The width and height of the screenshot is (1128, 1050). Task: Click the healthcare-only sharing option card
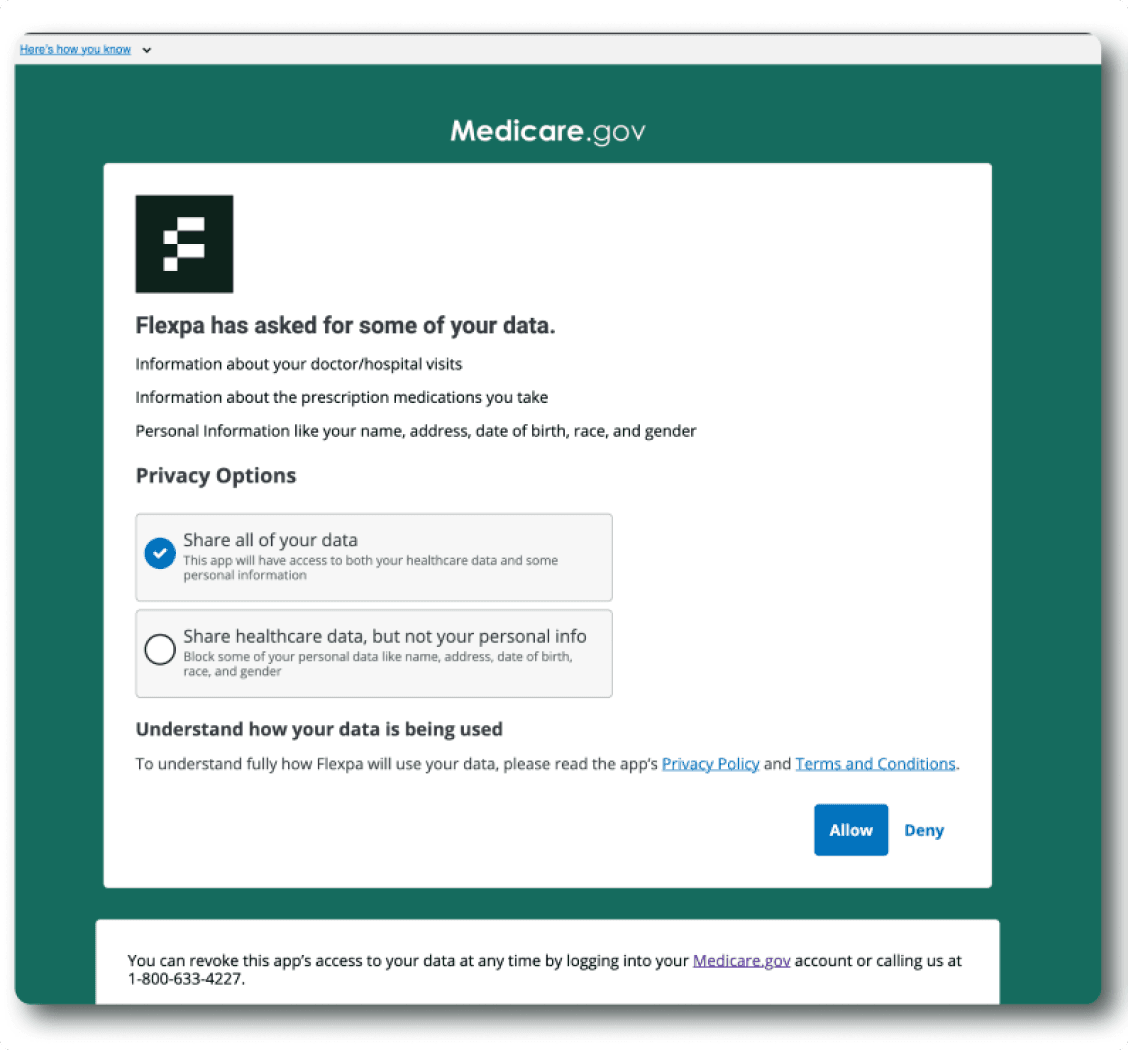coord(374,653)
